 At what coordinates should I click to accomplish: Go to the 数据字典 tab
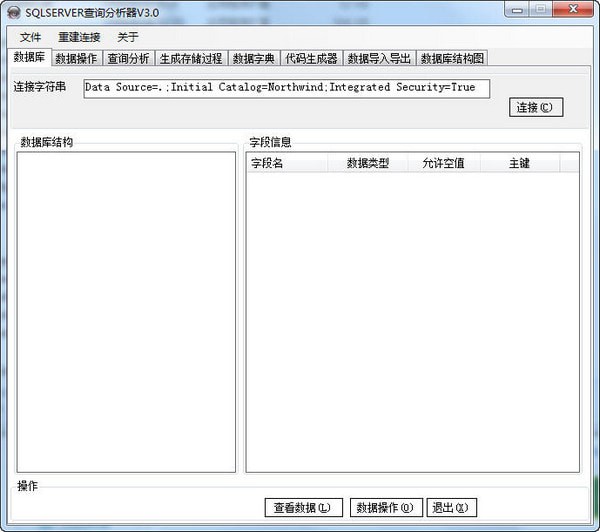pos(253,58)
